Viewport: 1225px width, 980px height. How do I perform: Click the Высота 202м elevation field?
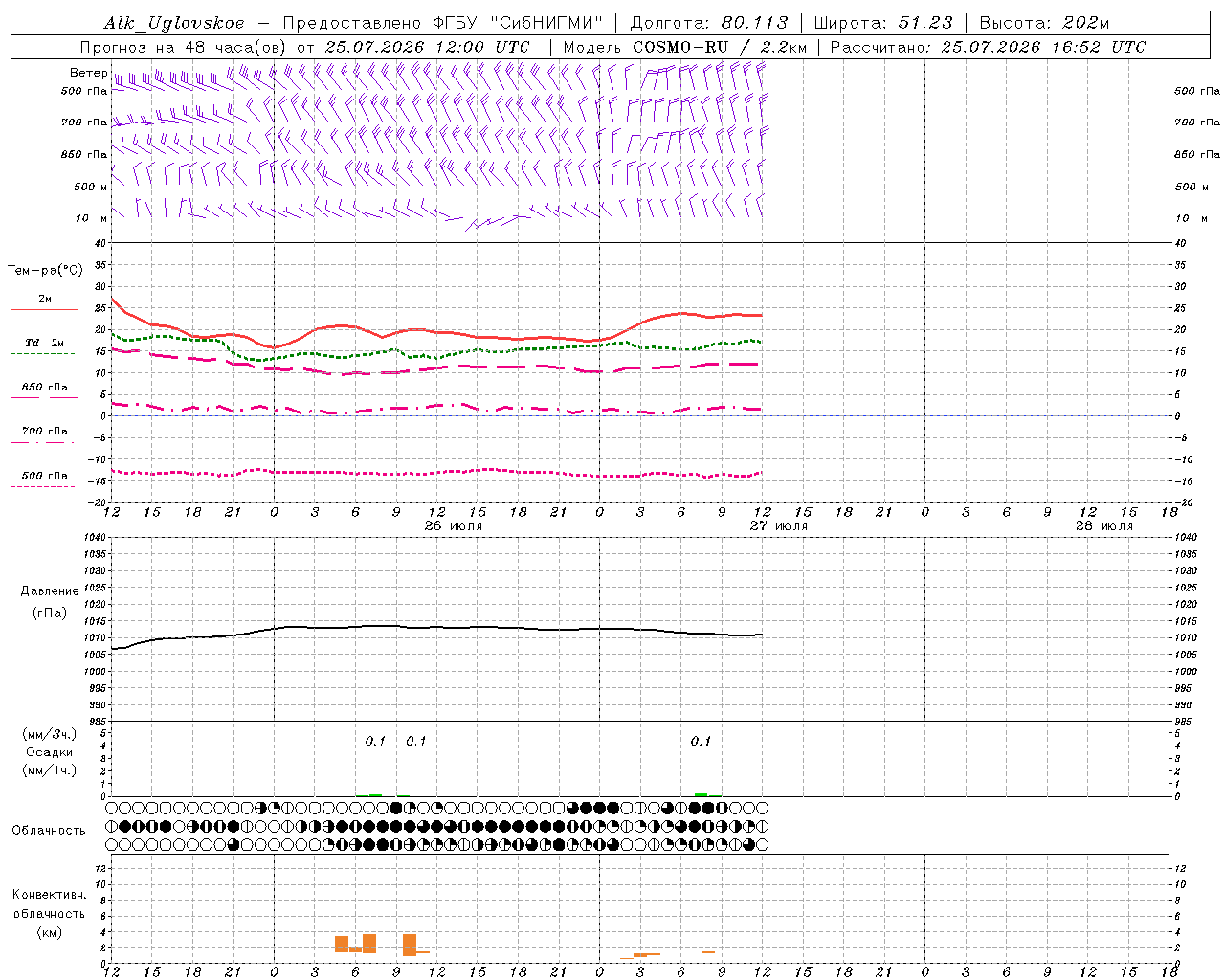1044,23
